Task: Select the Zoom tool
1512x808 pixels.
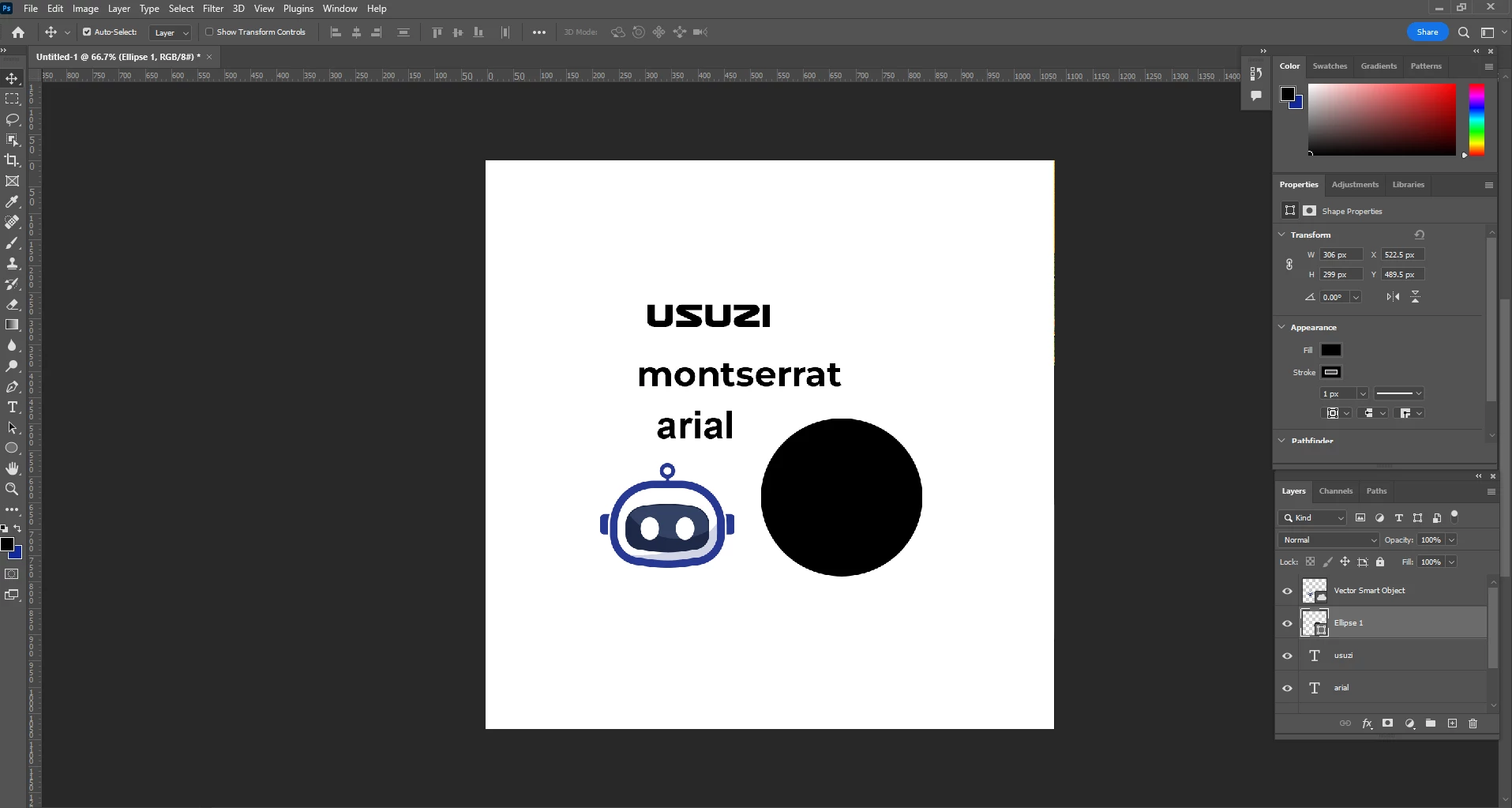Action: [x=12, y=489]
